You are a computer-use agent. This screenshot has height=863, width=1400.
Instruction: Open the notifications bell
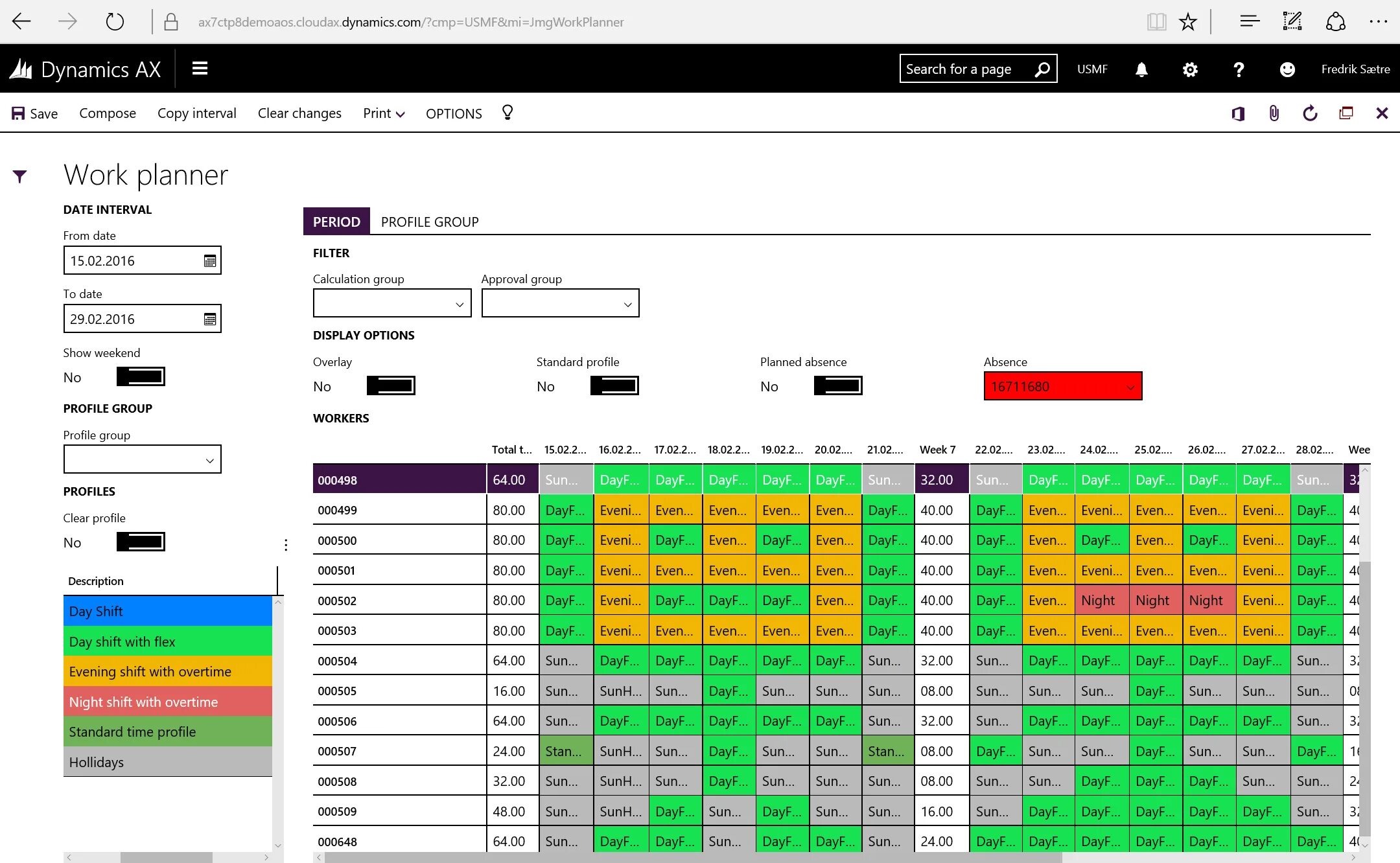click(1141, 69)
